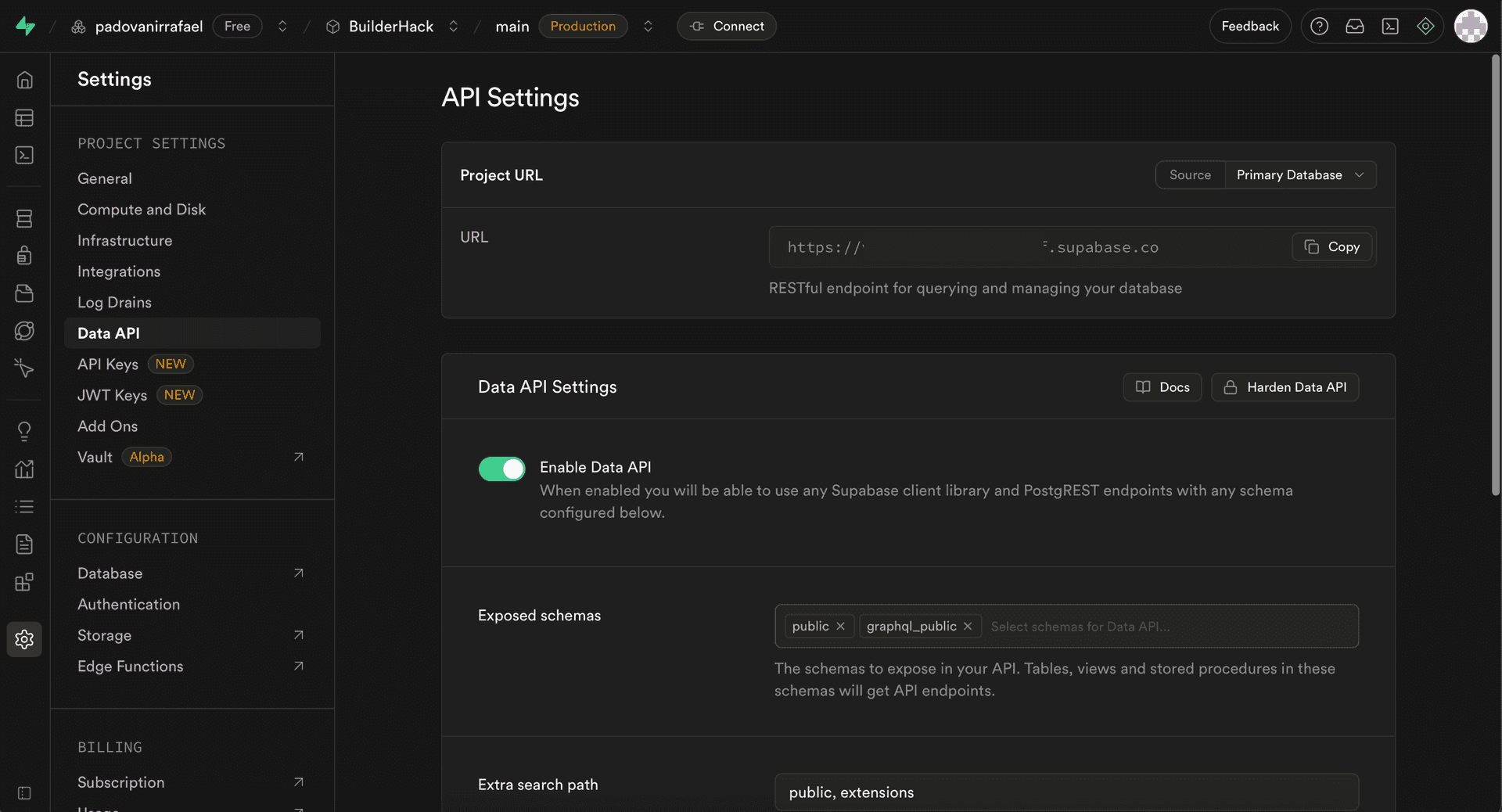Viewport: 1502px width, 812px height.
Task: Open the SQL Editor icon in the sidebar
Action: point(24,155)
